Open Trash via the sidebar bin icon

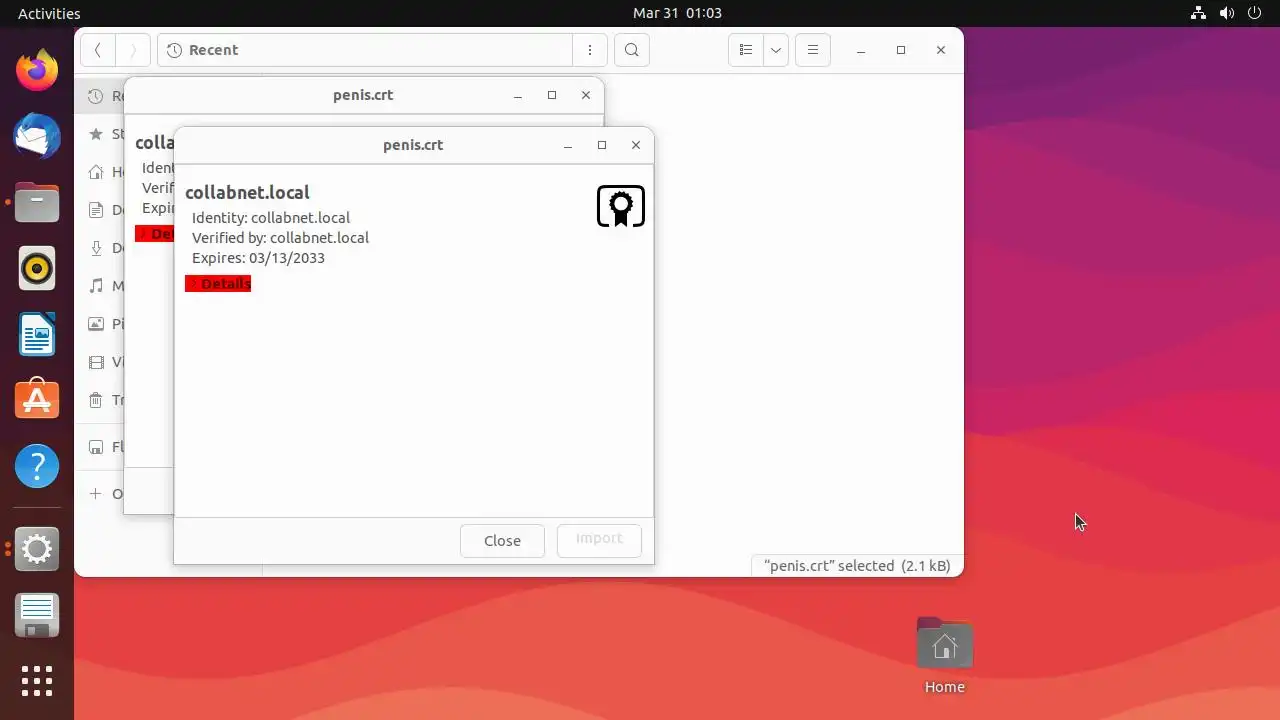[x=96, y=400]
